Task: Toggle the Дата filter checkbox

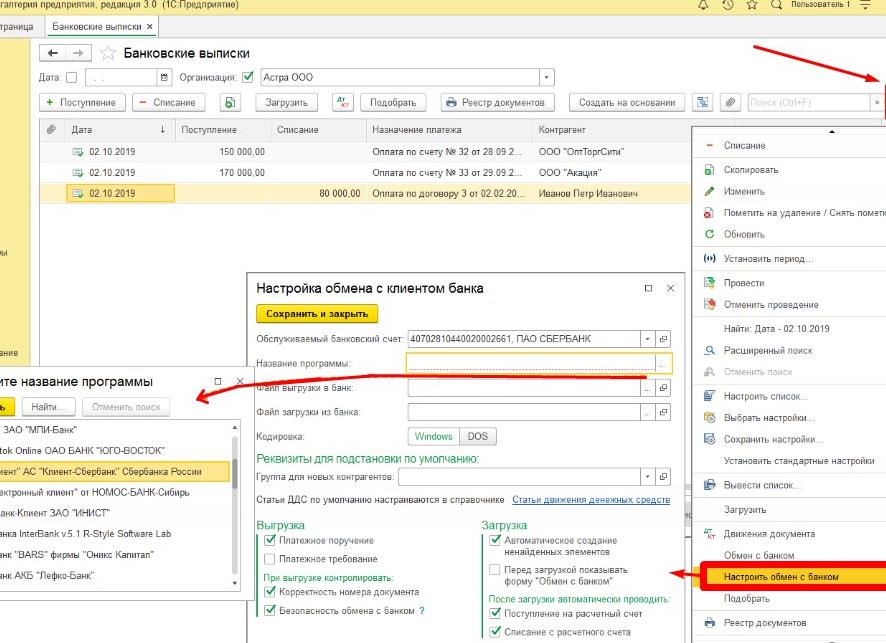Action: point(72,77)
